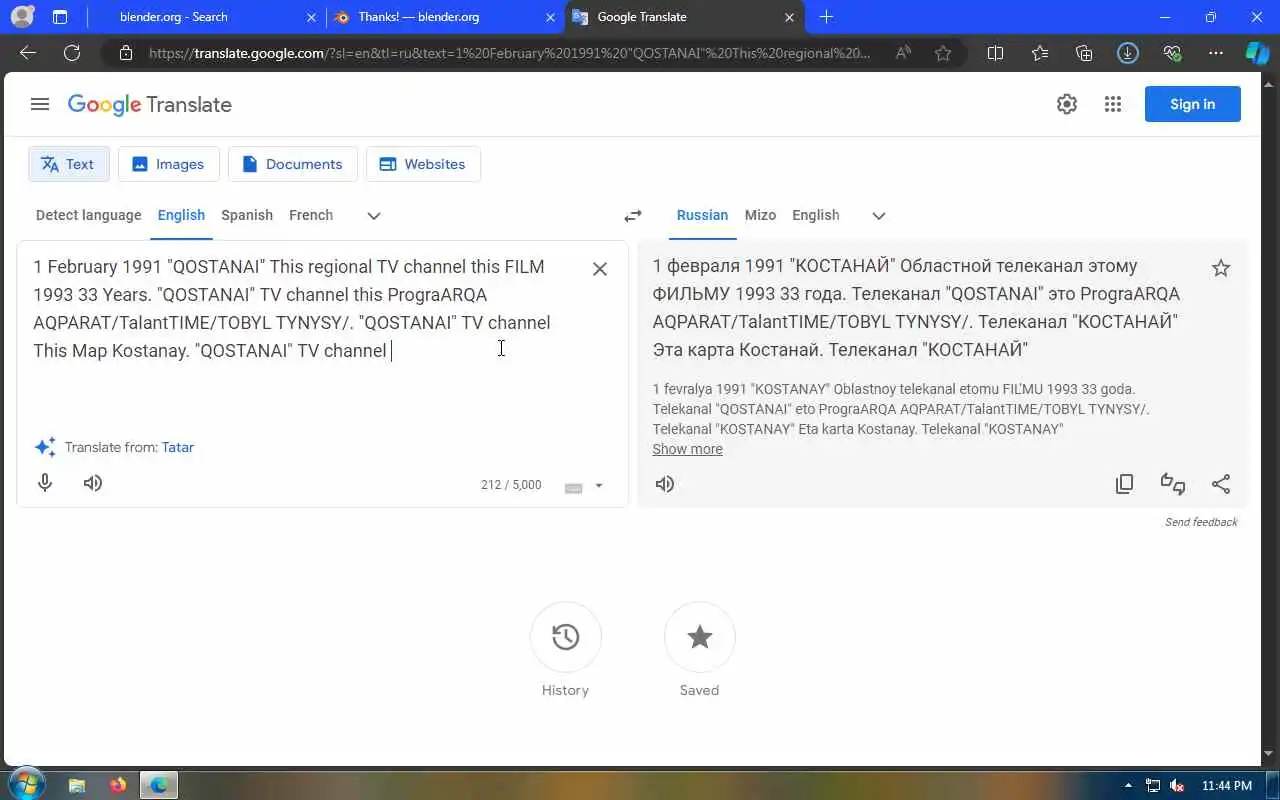
Task: Open Firefox from the taskbar
Action: coord(118,786)
